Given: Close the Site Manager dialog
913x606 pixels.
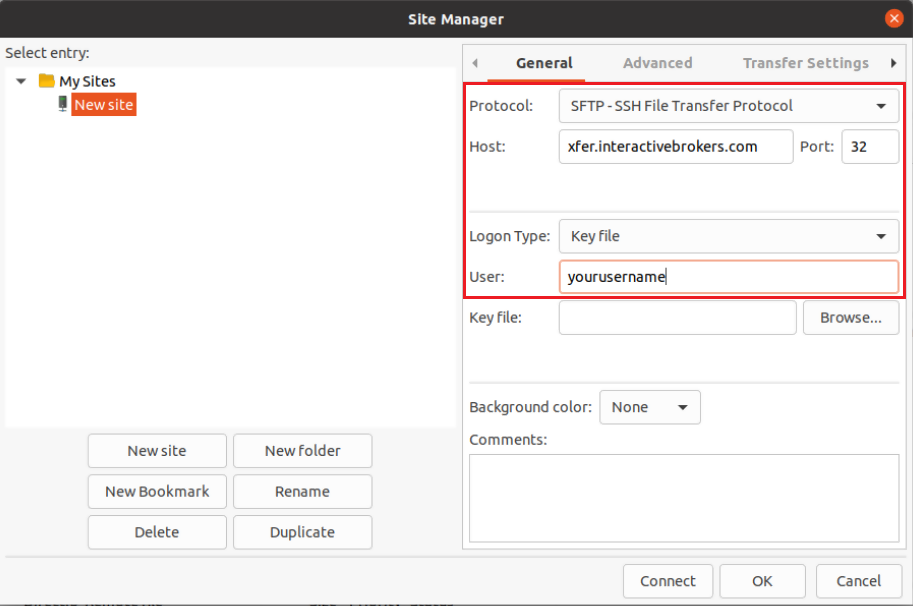Looking at the screenshot, I should point(894,19).
